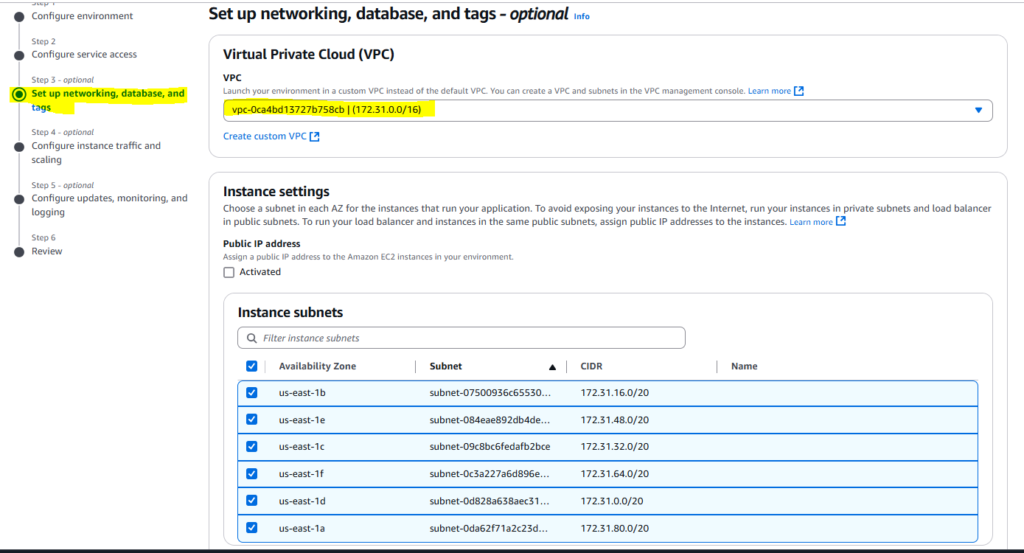Sort the table by Availability Zone column
The width and height of the screenshot is (1024, 553).
tap(317, 366)
